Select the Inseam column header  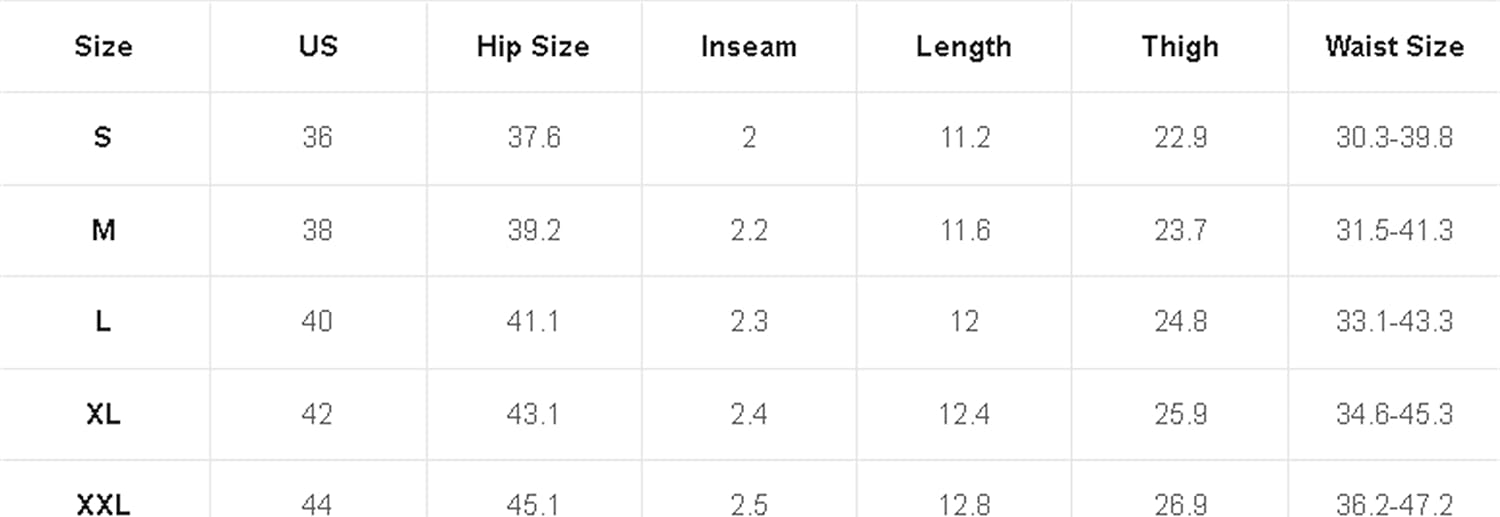(x=749, y=47)
